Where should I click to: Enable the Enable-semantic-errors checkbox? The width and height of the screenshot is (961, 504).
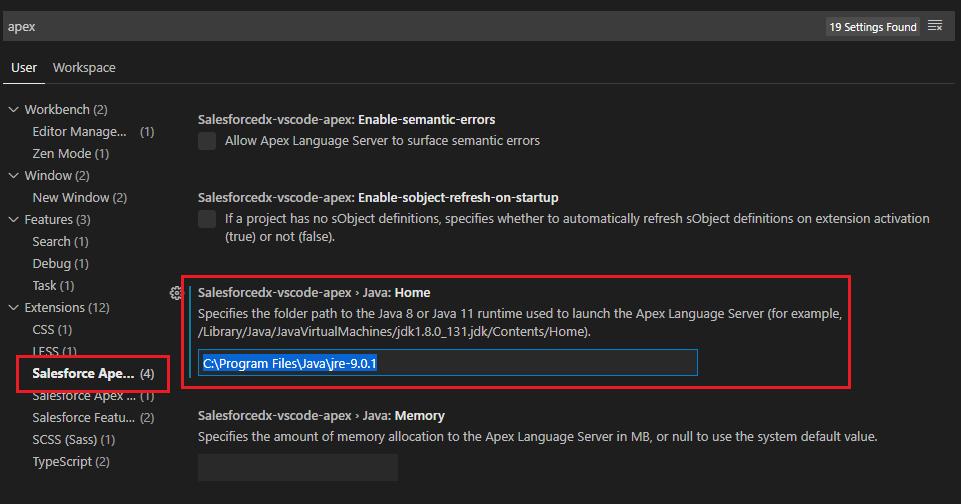tap(207, 141)
